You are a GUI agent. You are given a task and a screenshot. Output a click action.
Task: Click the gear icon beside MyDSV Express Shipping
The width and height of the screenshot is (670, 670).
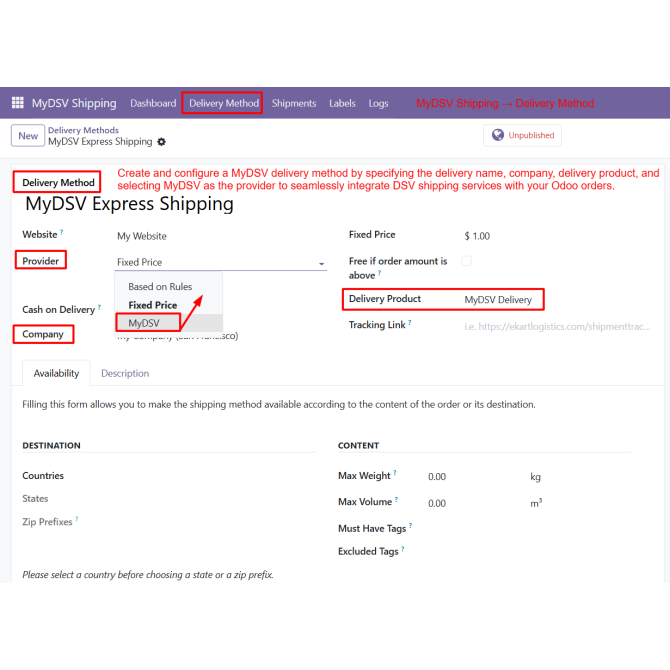click(x=161, y=142)
